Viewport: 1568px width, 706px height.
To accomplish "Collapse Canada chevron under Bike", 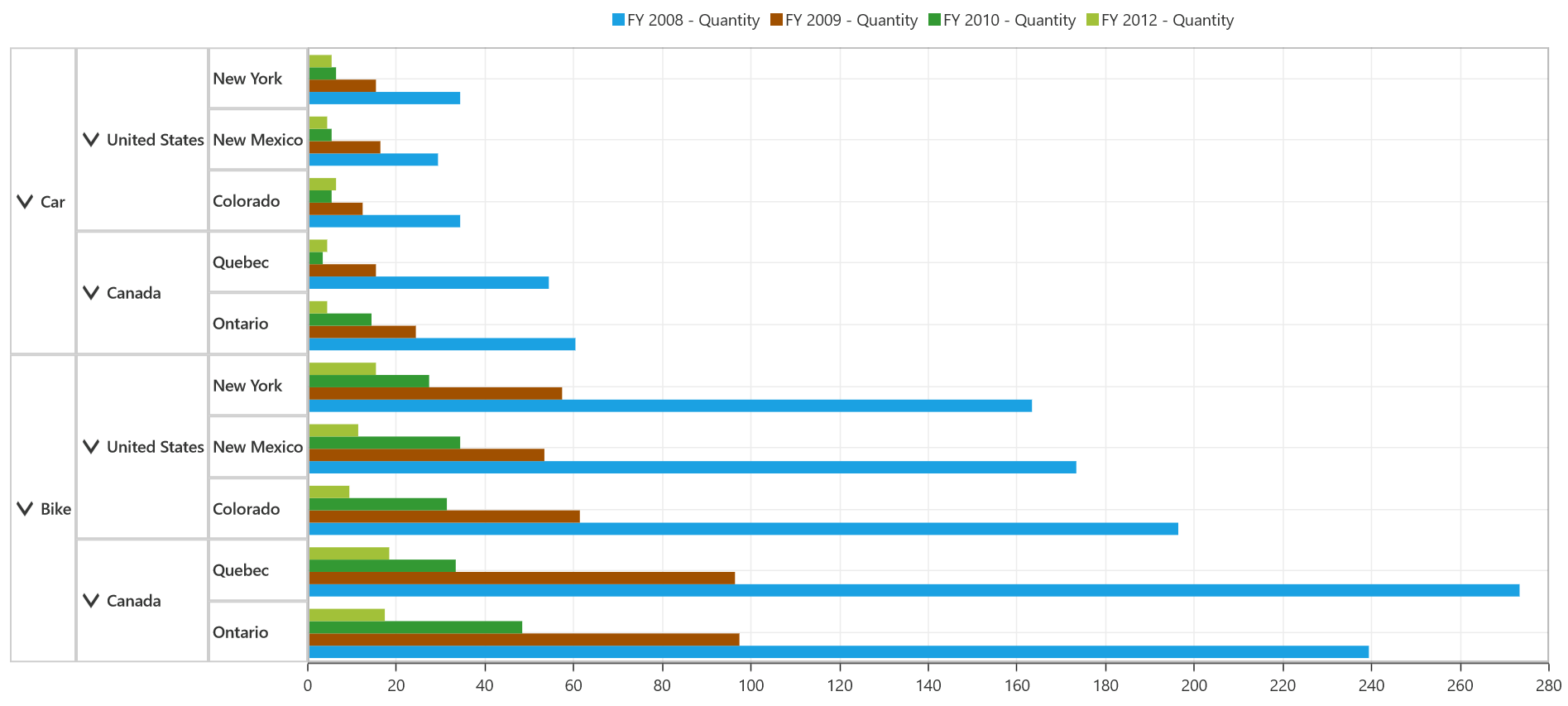I will pos(91,601).
